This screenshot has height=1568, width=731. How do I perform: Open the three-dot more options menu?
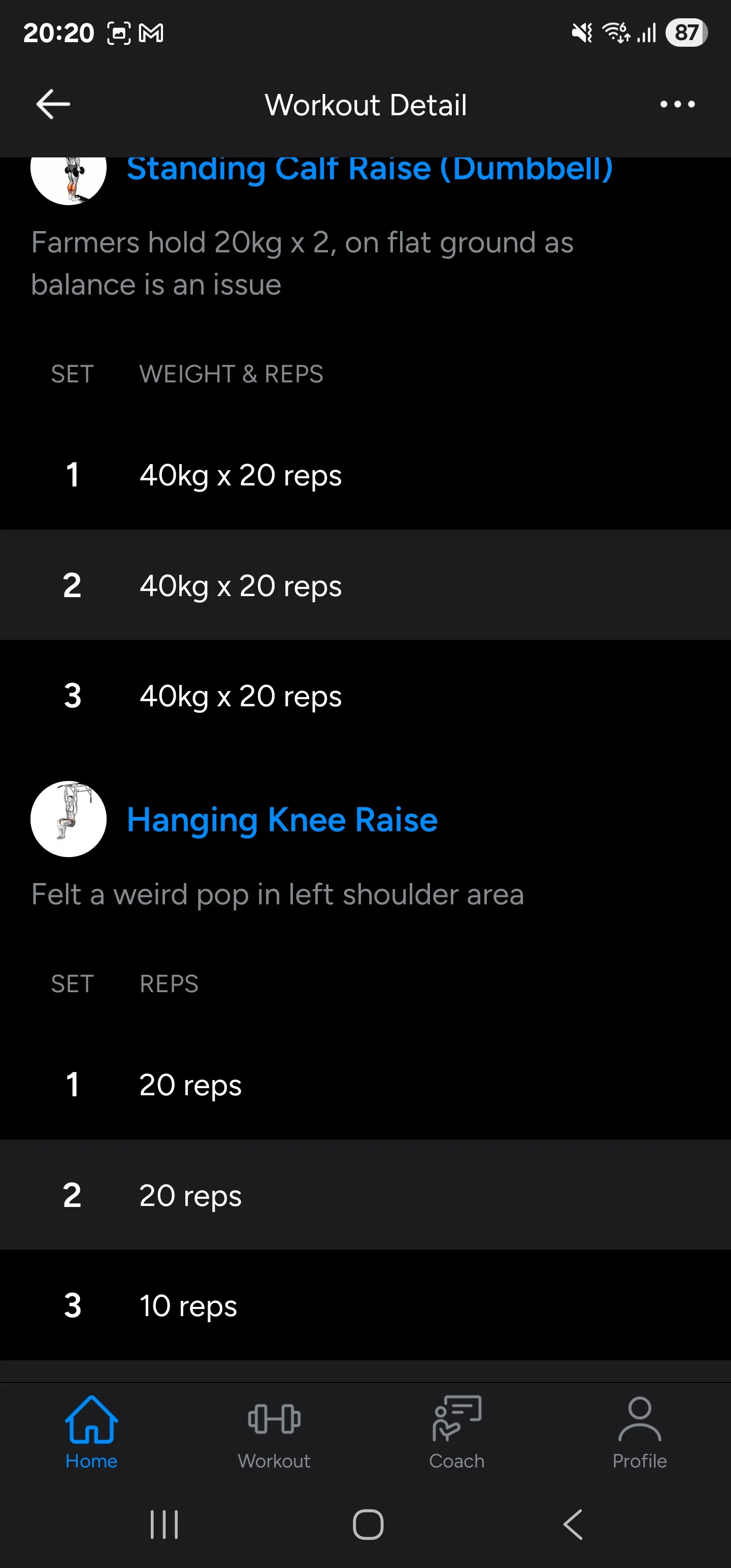(x=677, y=104)
